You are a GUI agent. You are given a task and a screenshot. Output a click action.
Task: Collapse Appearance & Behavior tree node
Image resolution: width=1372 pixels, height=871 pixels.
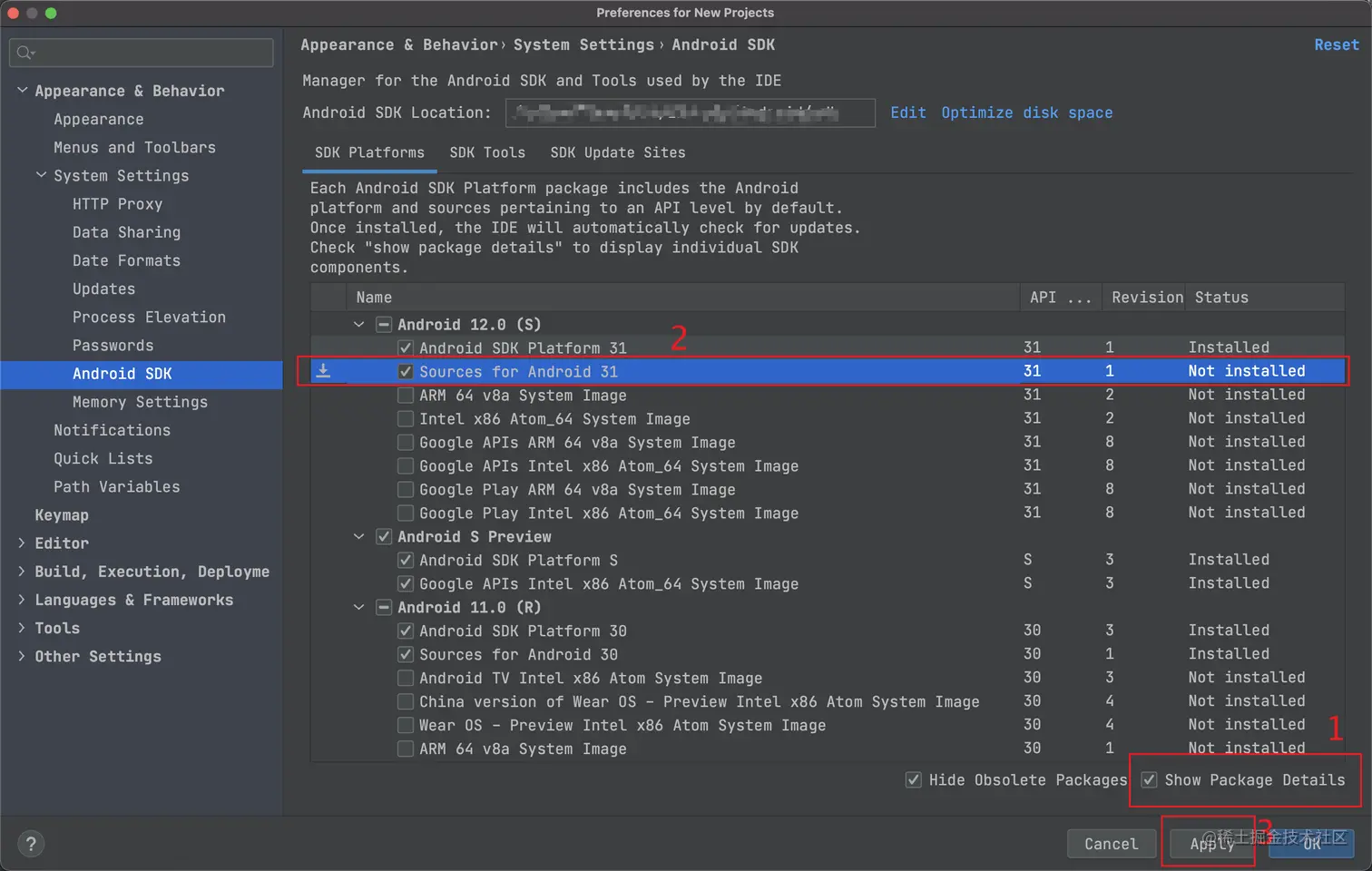tap(22, 91)
